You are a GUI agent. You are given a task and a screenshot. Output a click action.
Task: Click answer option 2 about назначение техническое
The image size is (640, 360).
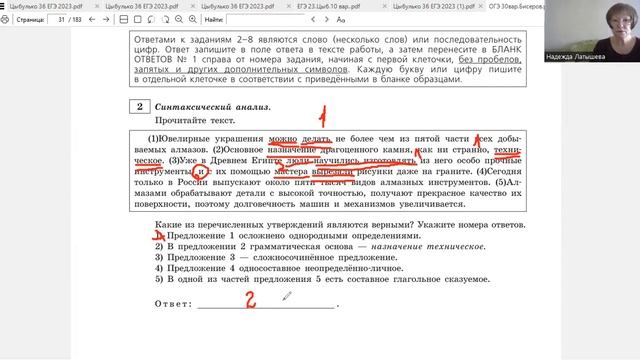point(320,247)
